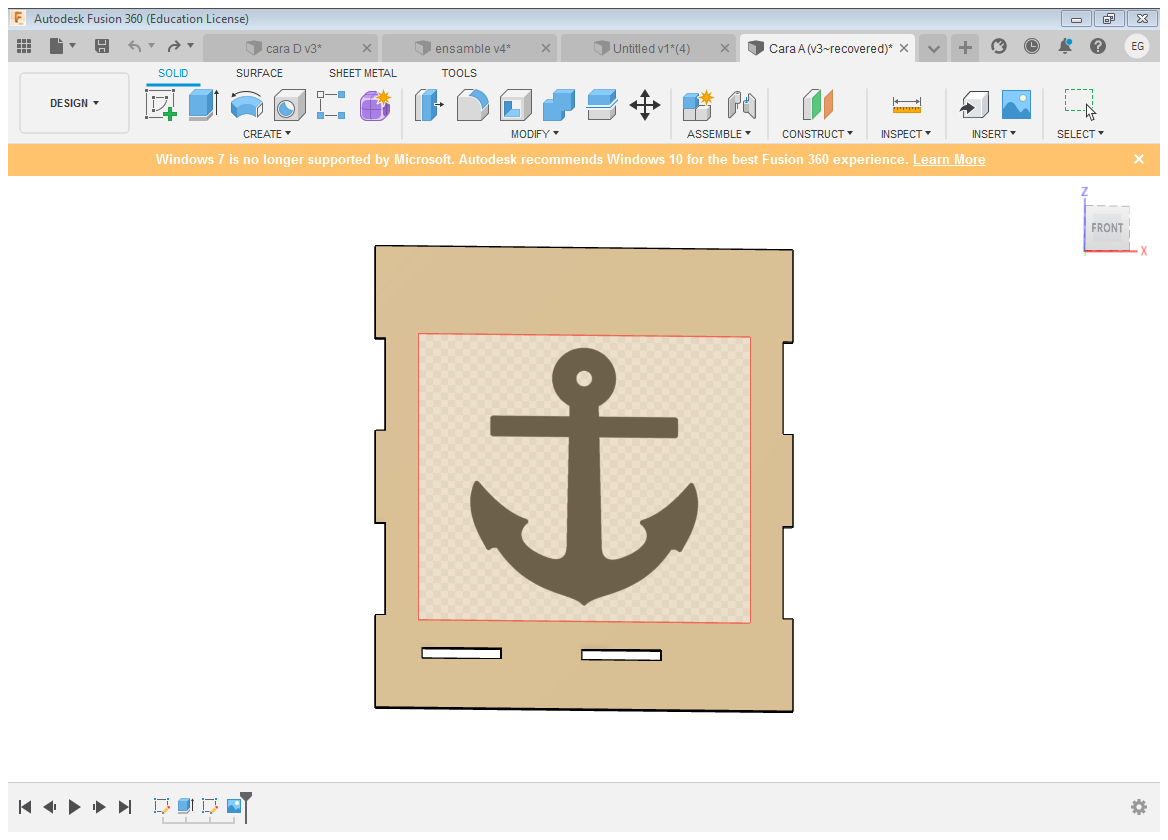1168x840 pixels.
Task: Expand the SELECT menu
Action: coord(1080,134)
